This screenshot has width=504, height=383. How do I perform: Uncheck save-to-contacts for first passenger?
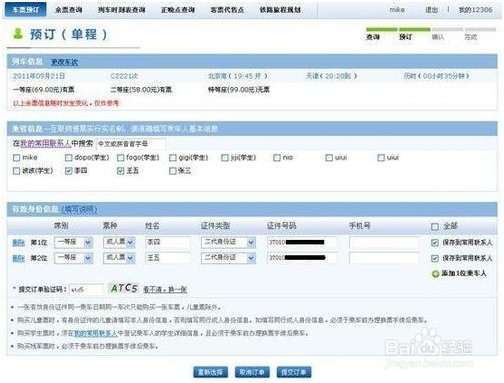click(x=435, y=243)
